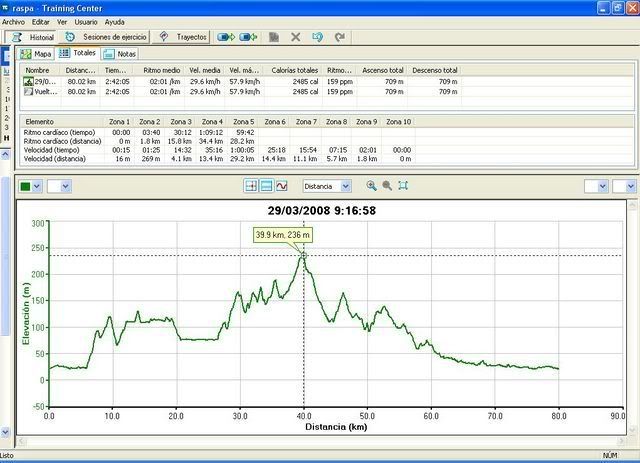Screen dimensions: 640x463
Task: Toggle the horizontal split graph view button
Action: [266, 186]
